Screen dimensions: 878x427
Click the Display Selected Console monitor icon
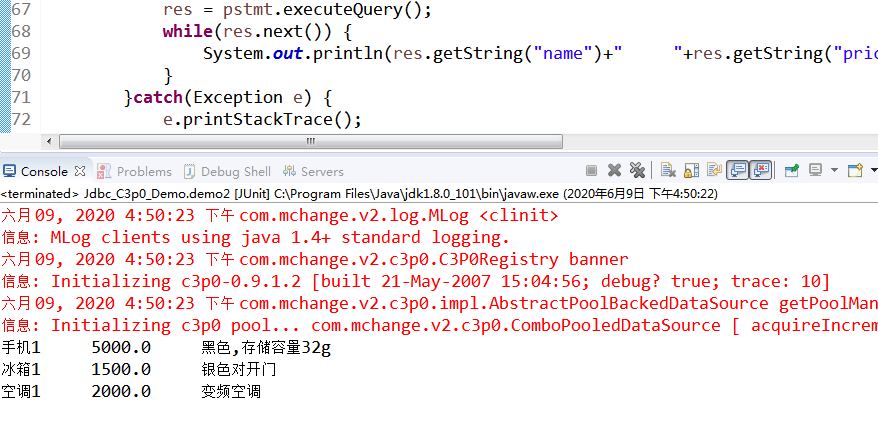[x=816, y=171]
